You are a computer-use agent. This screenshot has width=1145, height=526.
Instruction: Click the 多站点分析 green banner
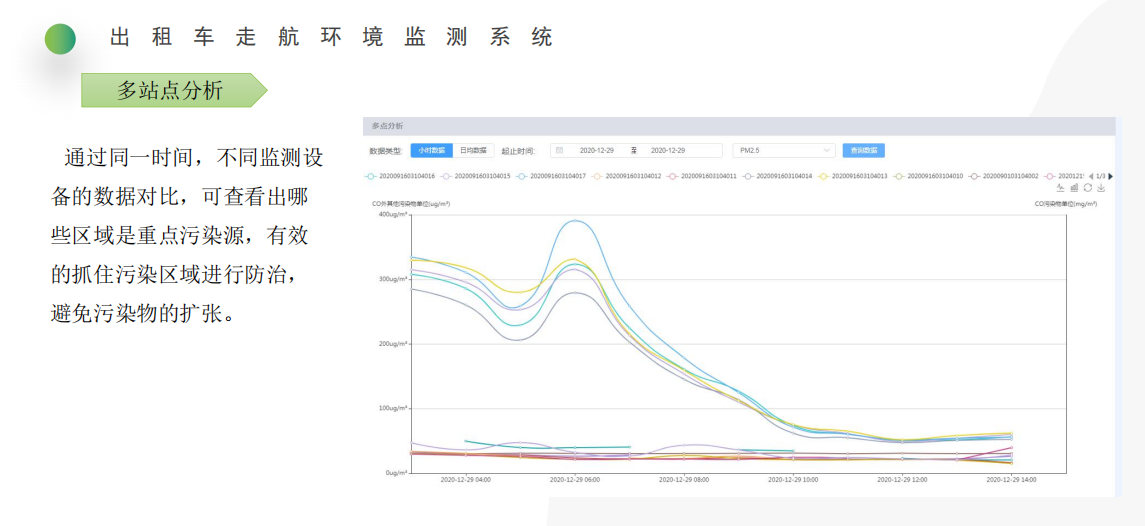point(174,91)
